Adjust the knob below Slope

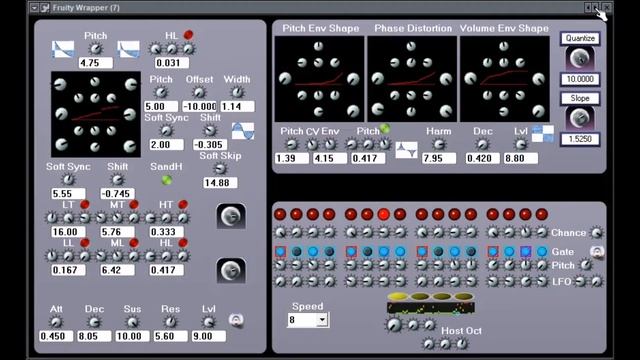580,118
